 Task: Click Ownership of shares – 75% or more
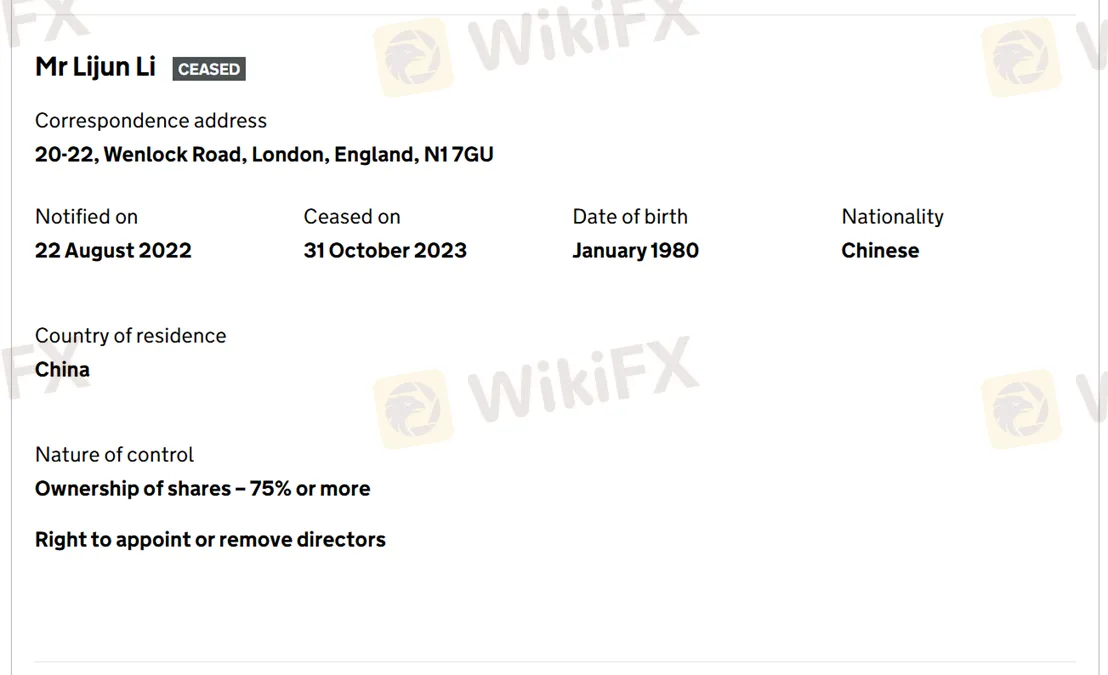point(202,489)
